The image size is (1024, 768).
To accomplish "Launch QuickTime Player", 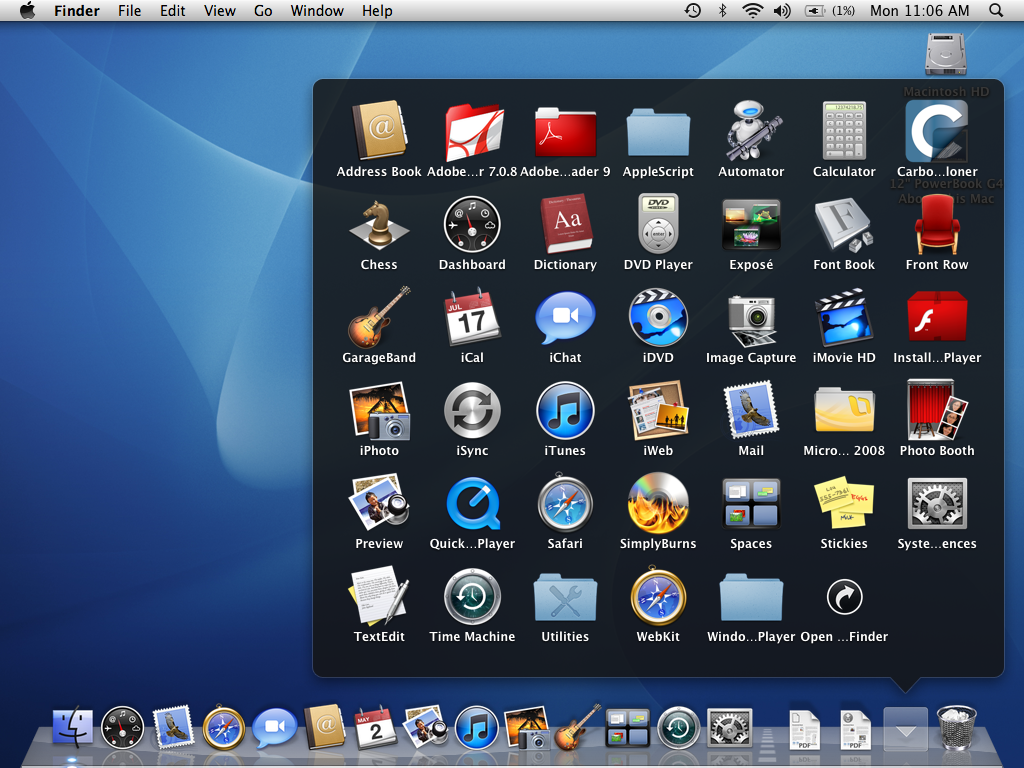I will 472,503.
